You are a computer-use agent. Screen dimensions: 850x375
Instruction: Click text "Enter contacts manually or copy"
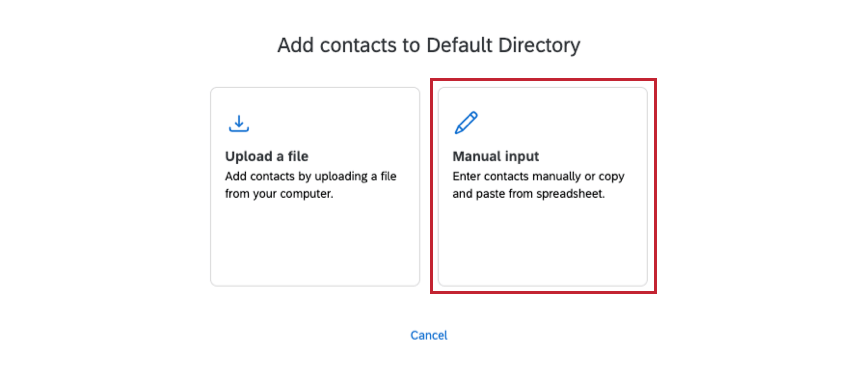pyautogui.click(x=538, y=177)
